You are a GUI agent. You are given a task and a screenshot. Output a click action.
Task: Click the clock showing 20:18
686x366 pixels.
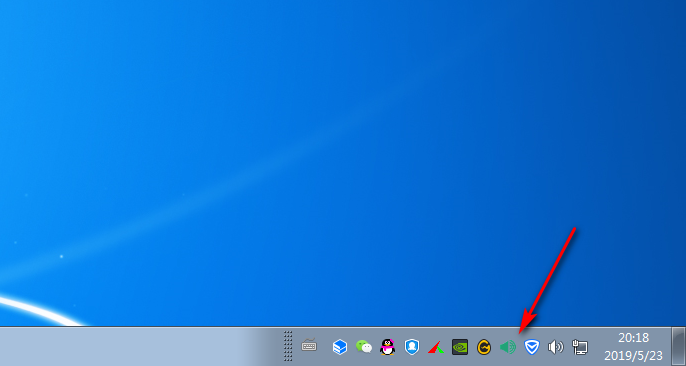(x=634, y=338)
